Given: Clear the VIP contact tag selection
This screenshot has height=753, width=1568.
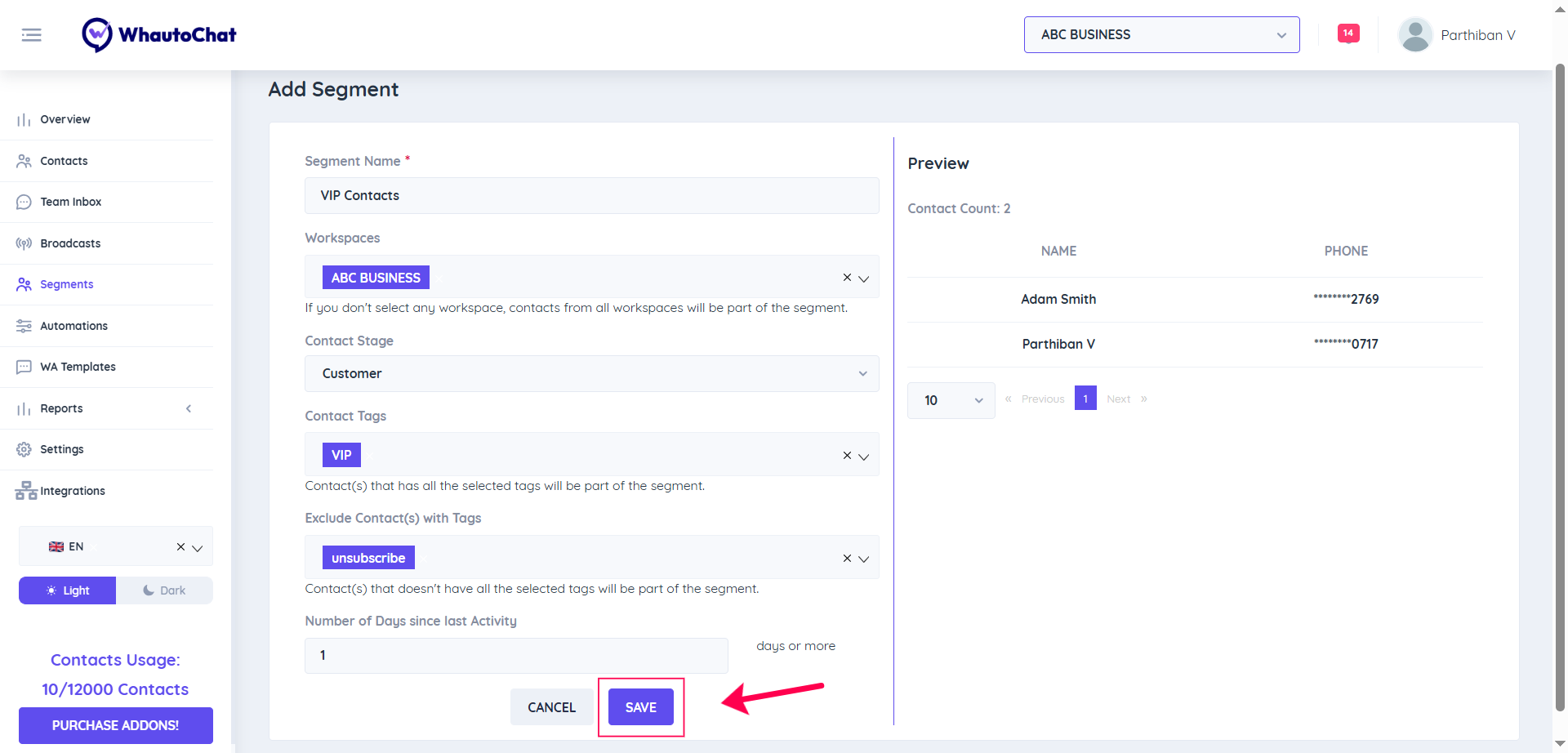Looking at the screenshot, I should pyautogui.click(x=847, y=456).
